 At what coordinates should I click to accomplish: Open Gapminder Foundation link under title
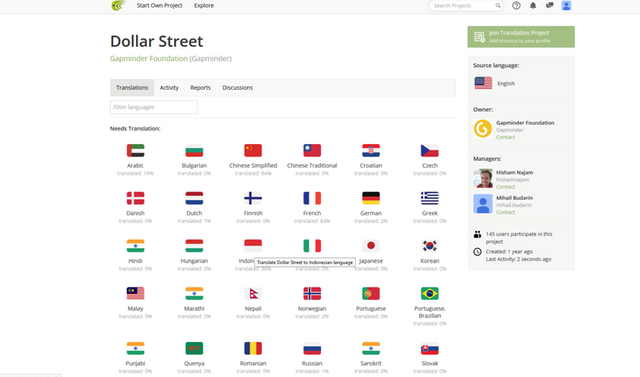149,58
